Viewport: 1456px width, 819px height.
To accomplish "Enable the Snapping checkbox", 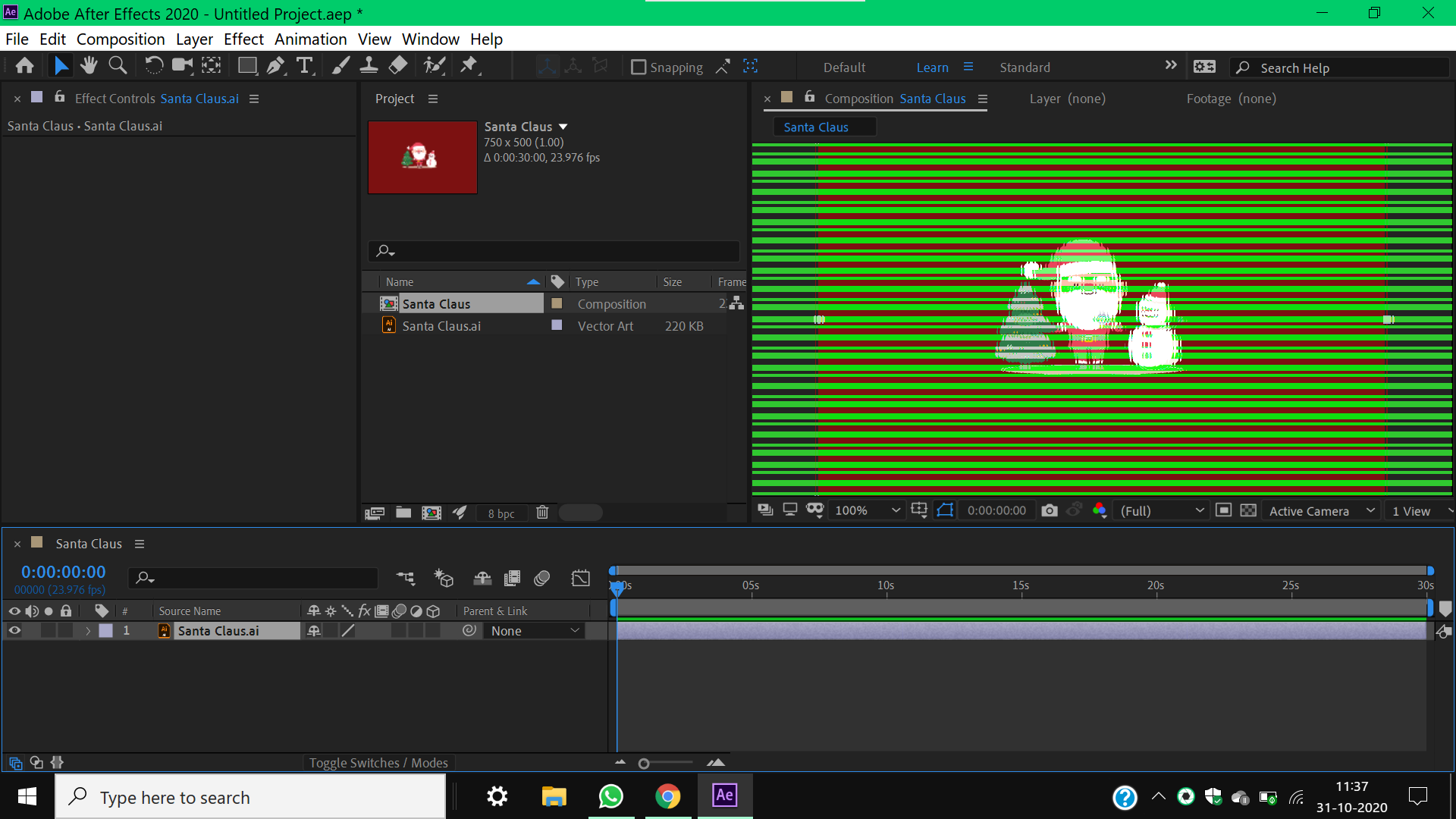I will 639,67.
